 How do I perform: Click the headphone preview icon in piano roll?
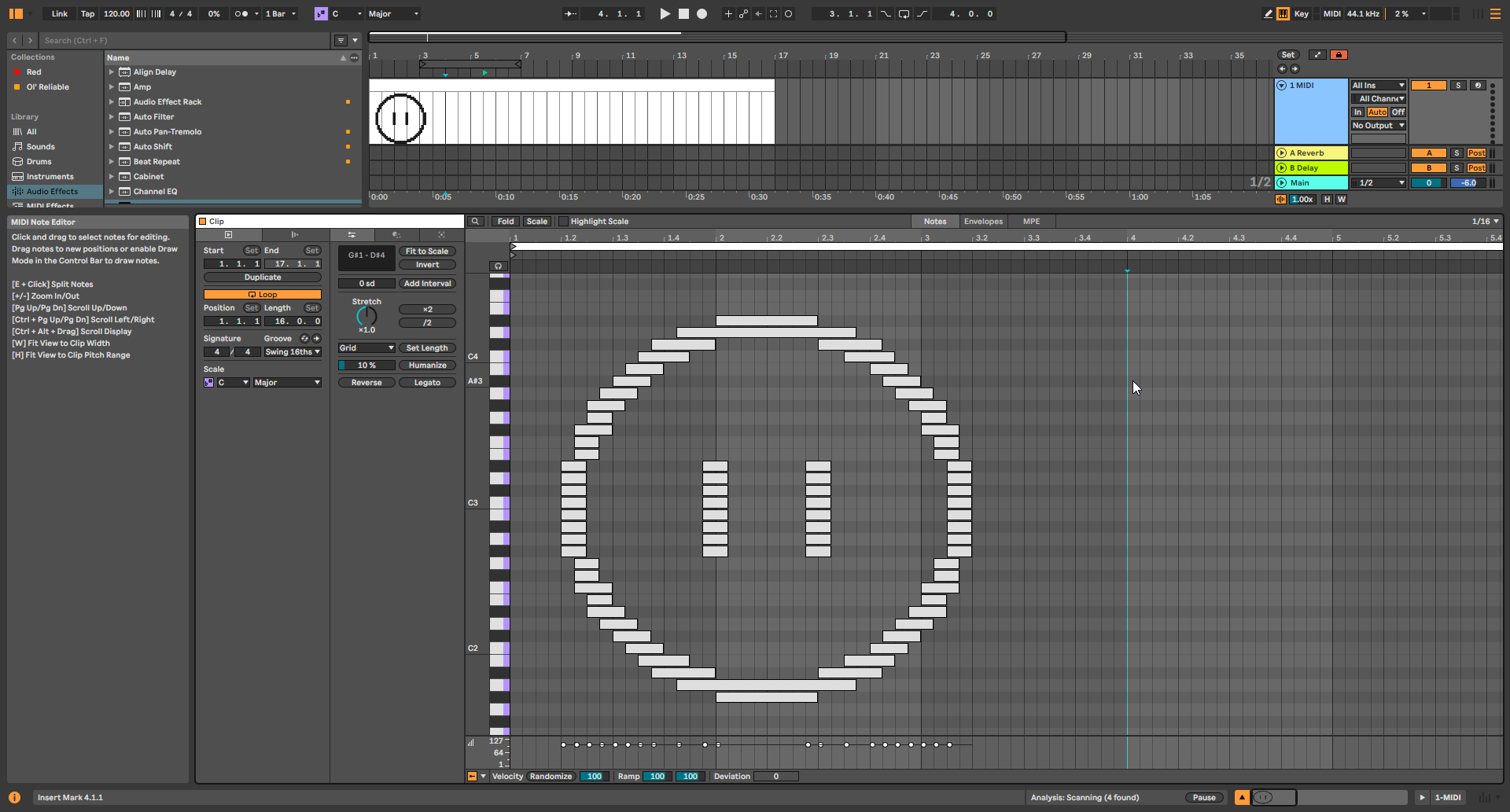499,266
